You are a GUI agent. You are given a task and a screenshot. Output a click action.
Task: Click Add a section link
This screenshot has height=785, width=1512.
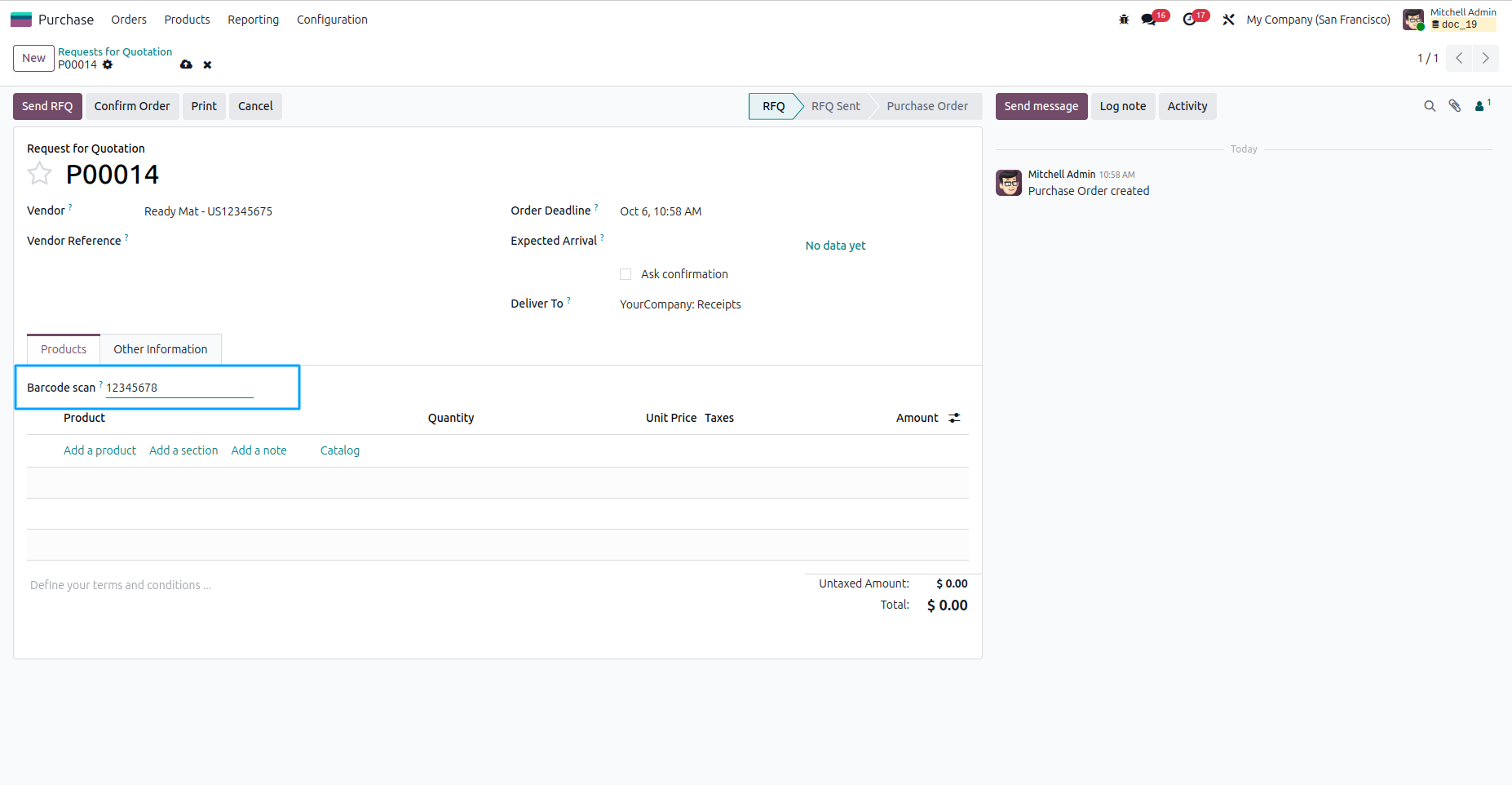click(183, 450)
